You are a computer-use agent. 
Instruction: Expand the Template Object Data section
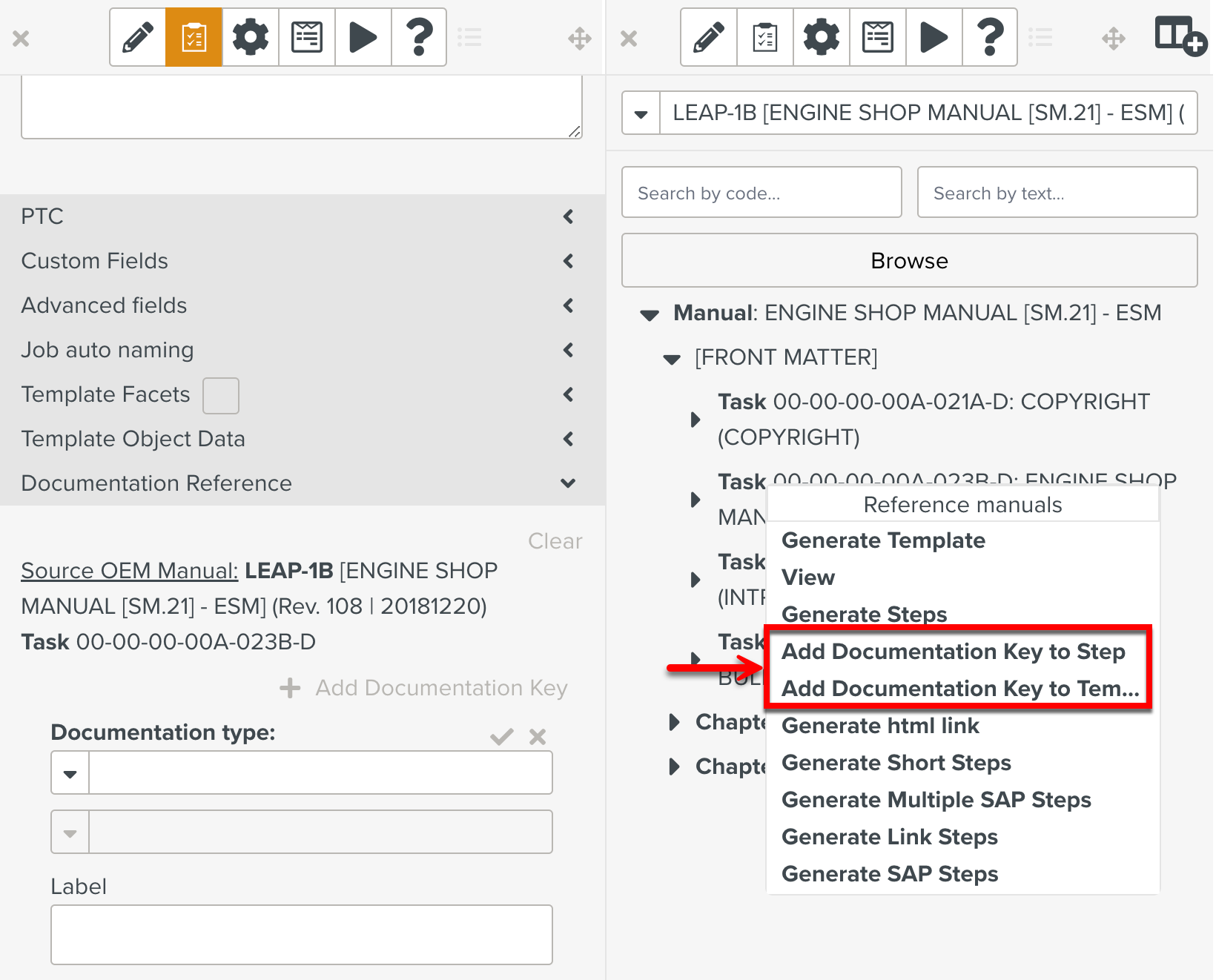click(x=569, y=439)
